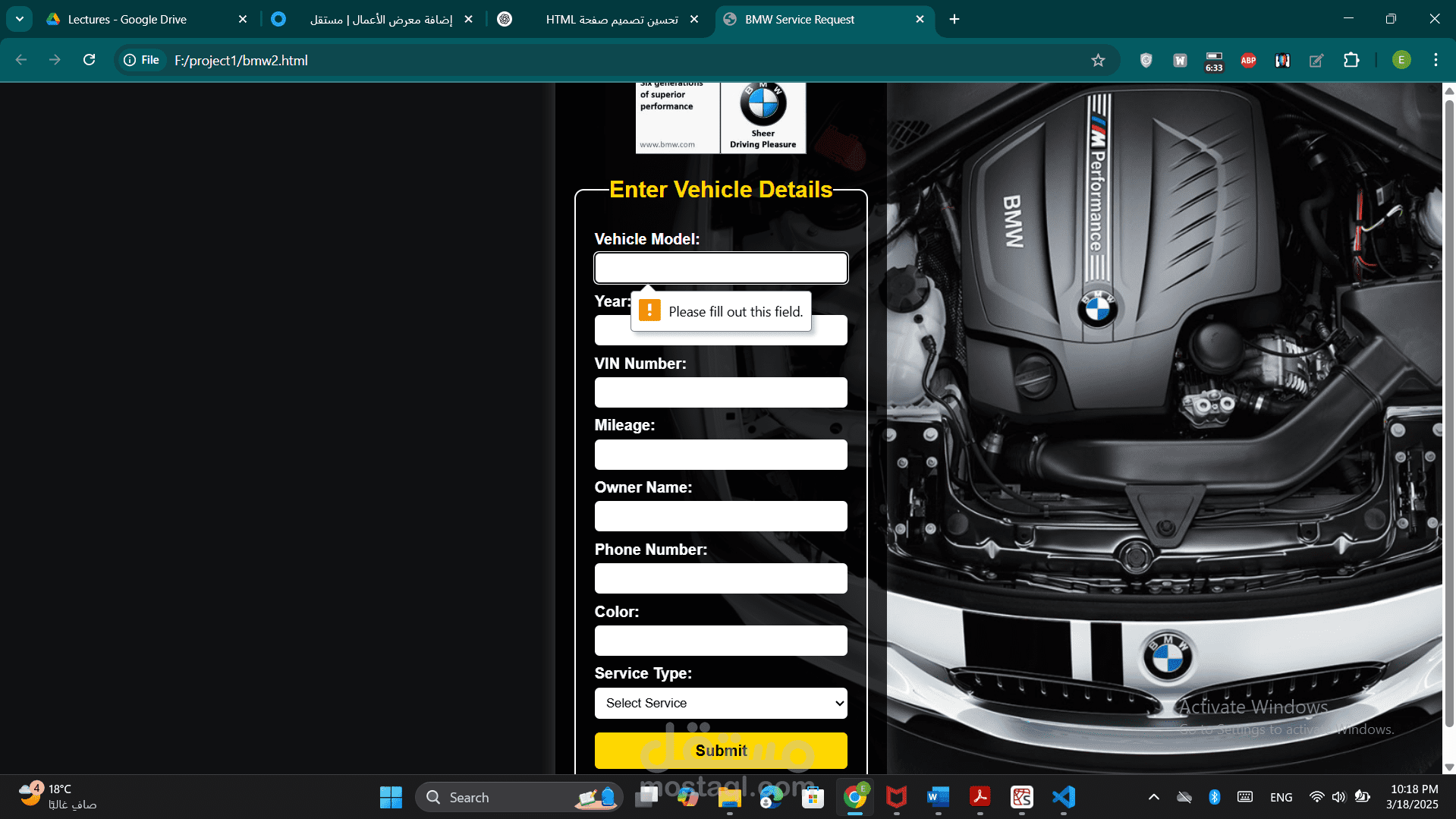Screen dimensions: 1456x819
Task: Click the browser Forward arrow
Action: click(55, 60)
